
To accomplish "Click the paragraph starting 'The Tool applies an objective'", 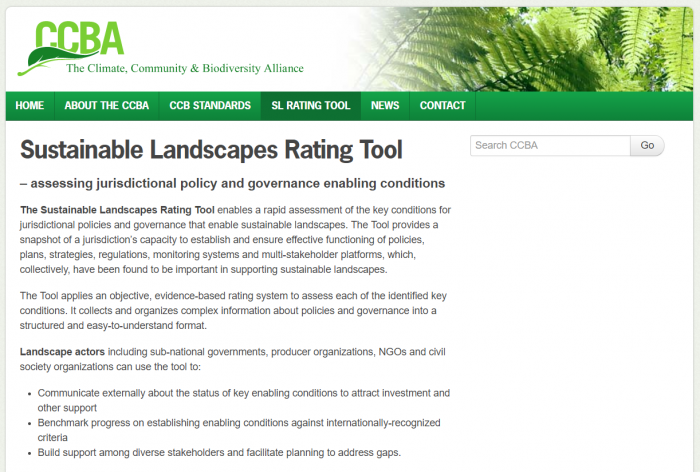I will 233,310.
